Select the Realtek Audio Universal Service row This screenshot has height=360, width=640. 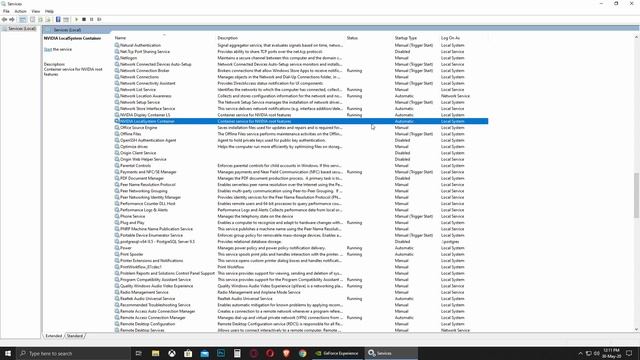coord(301,299)
